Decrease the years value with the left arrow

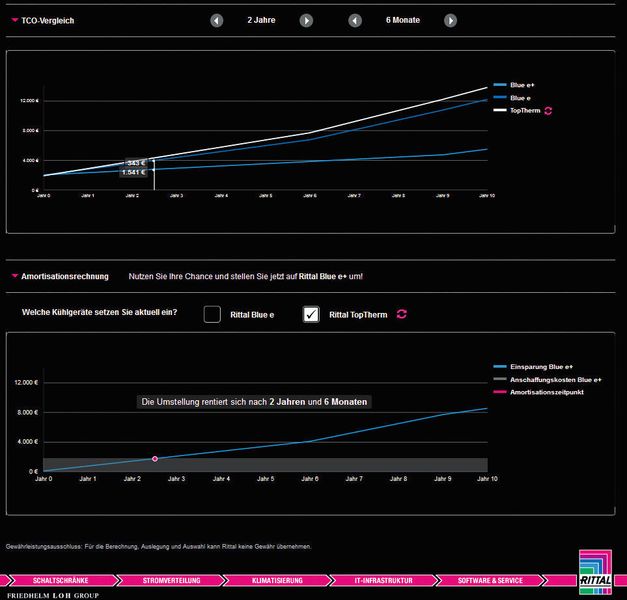point(217,20)
